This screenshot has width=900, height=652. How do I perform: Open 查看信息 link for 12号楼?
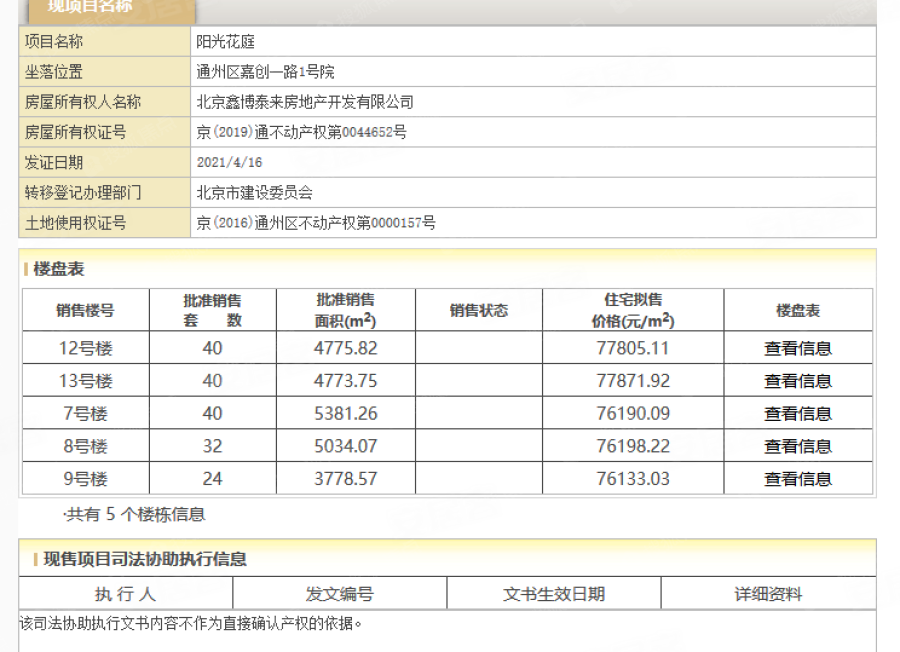point(797,348)
